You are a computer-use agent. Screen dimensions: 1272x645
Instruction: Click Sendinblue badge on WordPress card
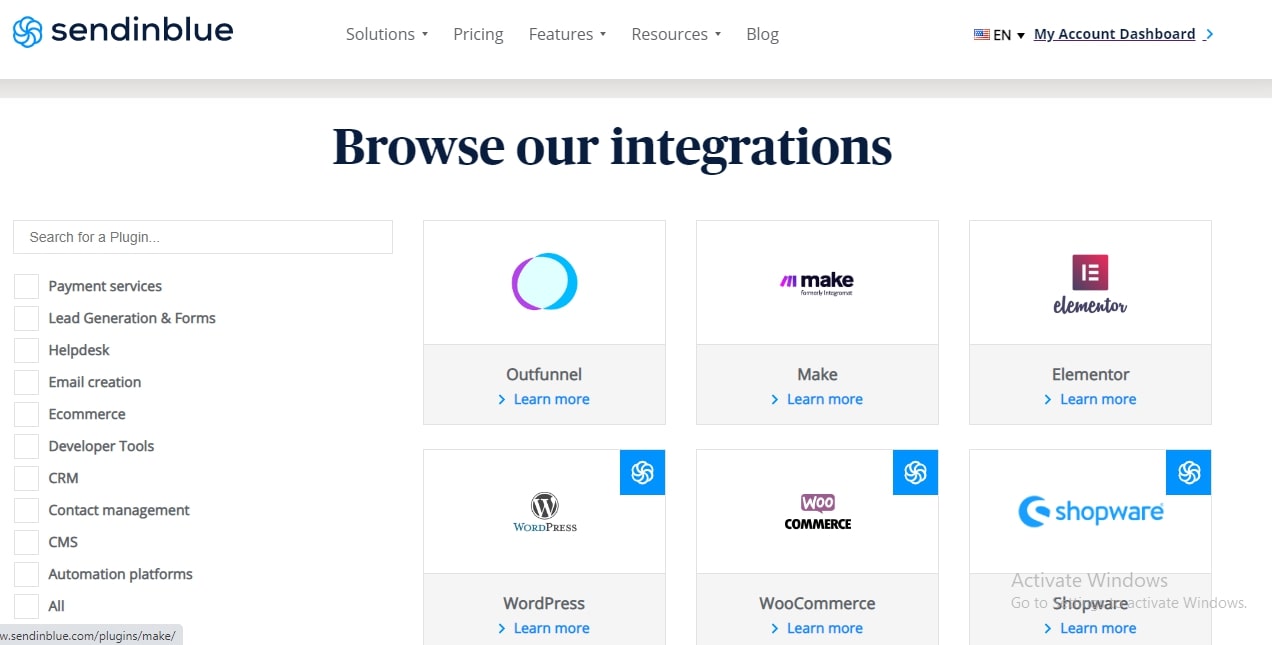642,472
